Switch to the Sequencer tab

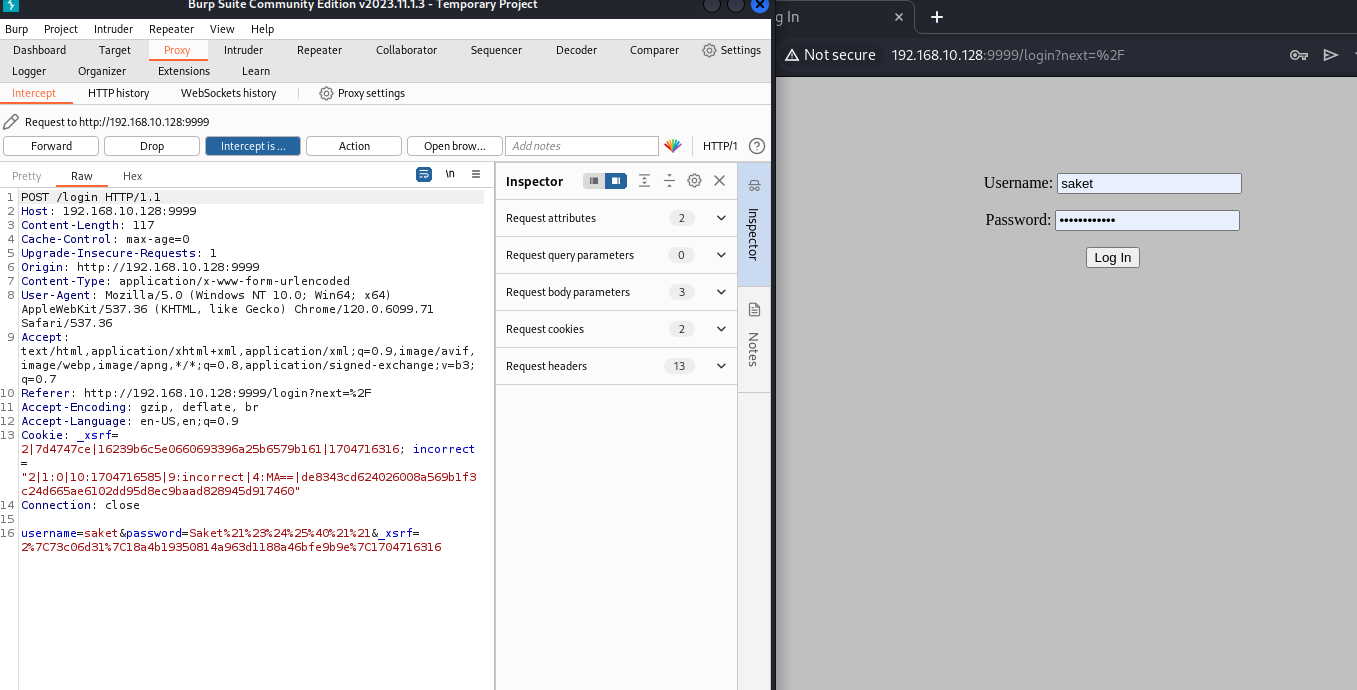click(496, 50)
